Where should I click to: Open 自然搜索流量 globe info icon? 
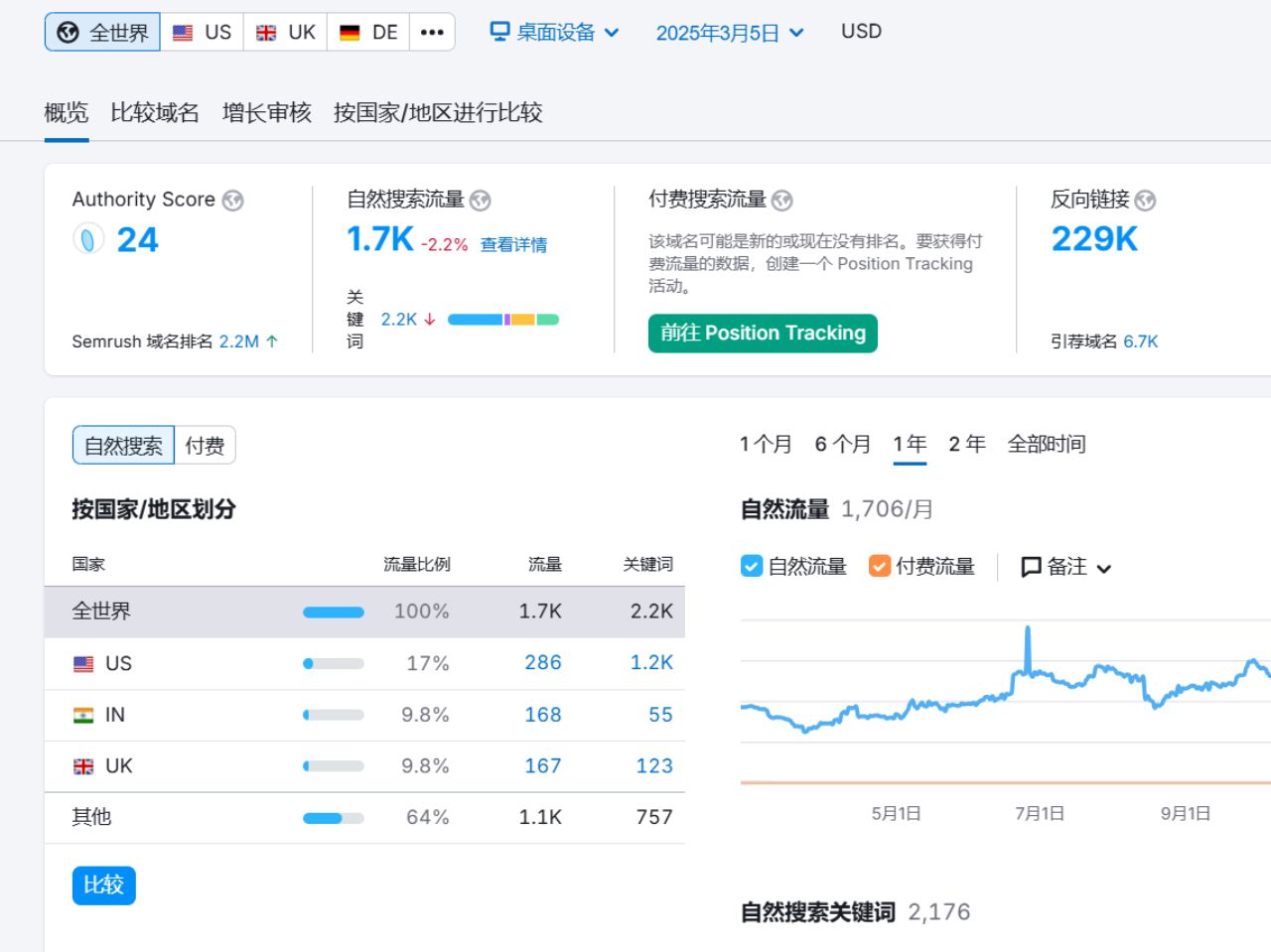click(x=481, y=201)
